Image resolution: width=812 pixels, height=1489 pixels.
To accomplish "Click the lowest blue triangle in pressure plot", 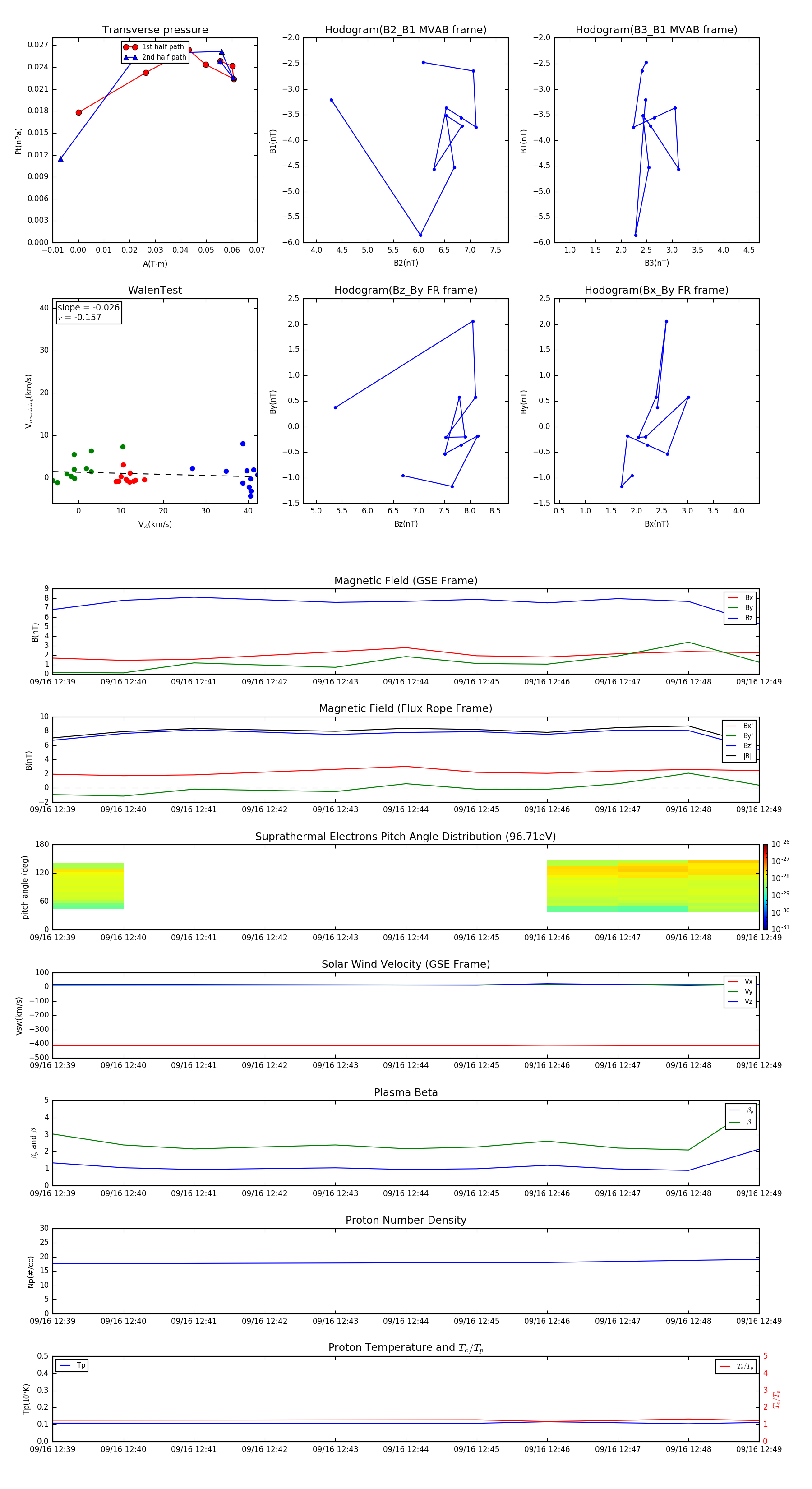I will [61, 159].
